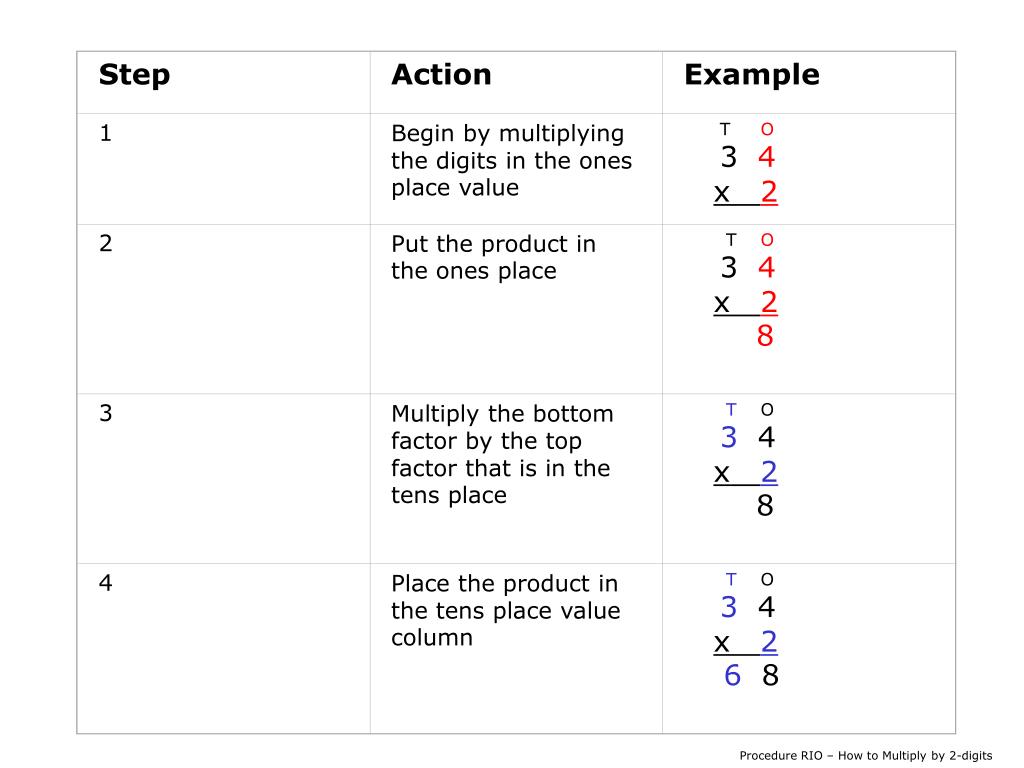Click the blue T label in step 4
The height and width of the screenshot is (768, 1024).
(x=731, y=580)
